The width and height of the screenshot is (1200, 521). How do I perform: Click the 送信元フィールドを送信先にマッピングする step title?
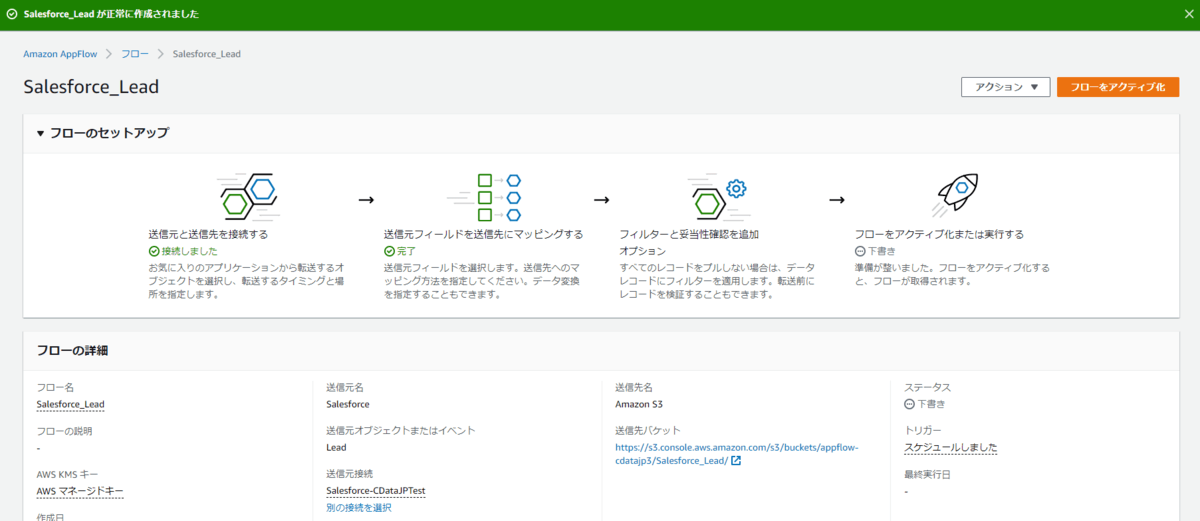tap(483, 234)
